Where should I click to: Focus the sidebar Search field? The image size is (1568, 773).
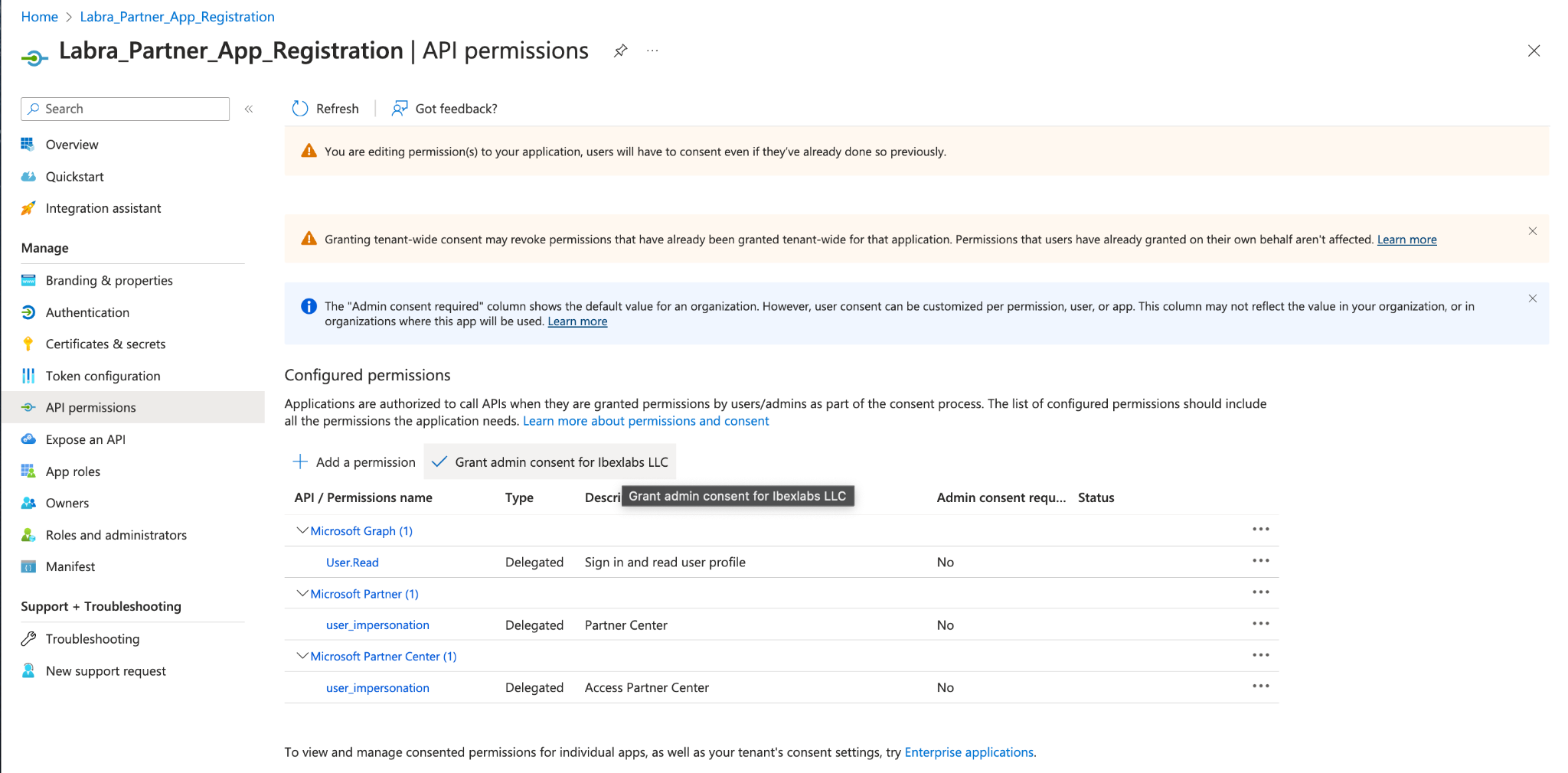pyautogui.click(x=125, y=109)
